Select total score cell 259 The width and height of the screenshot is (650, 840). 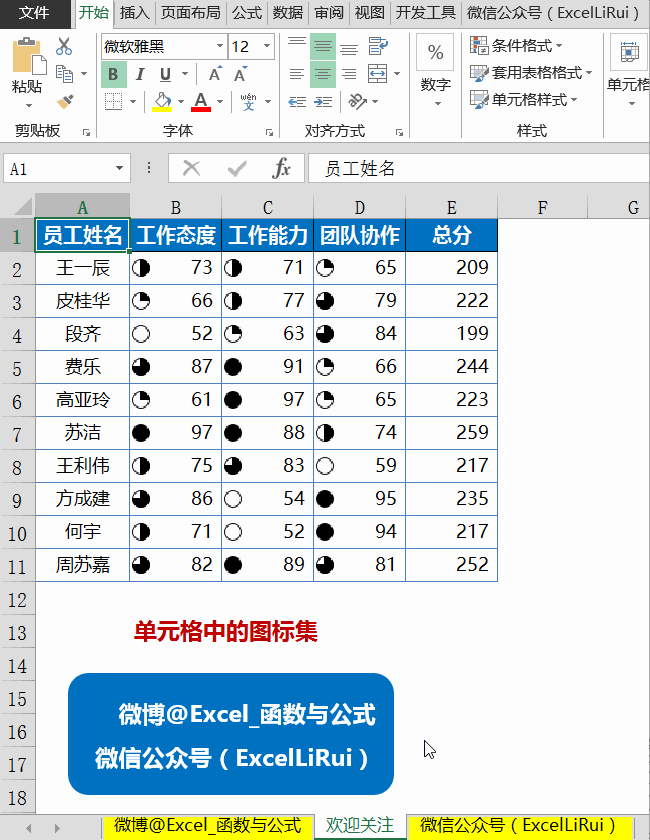(x=452, y=432)
